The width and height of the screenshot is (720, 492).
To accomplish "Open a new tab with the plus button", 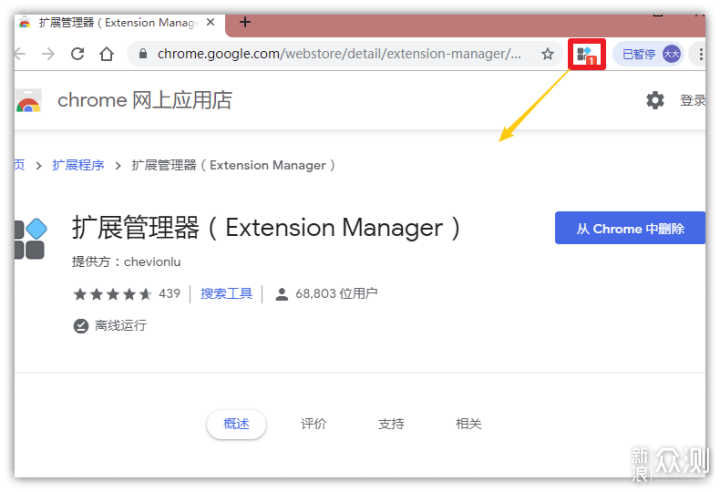I will pos(245,22).
